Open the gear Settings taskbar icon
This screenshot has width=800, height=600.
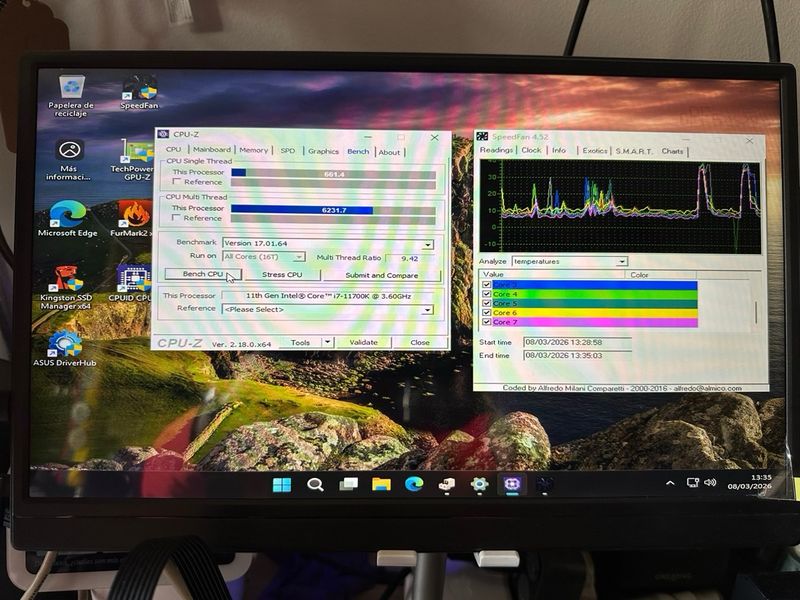[479, 484]
